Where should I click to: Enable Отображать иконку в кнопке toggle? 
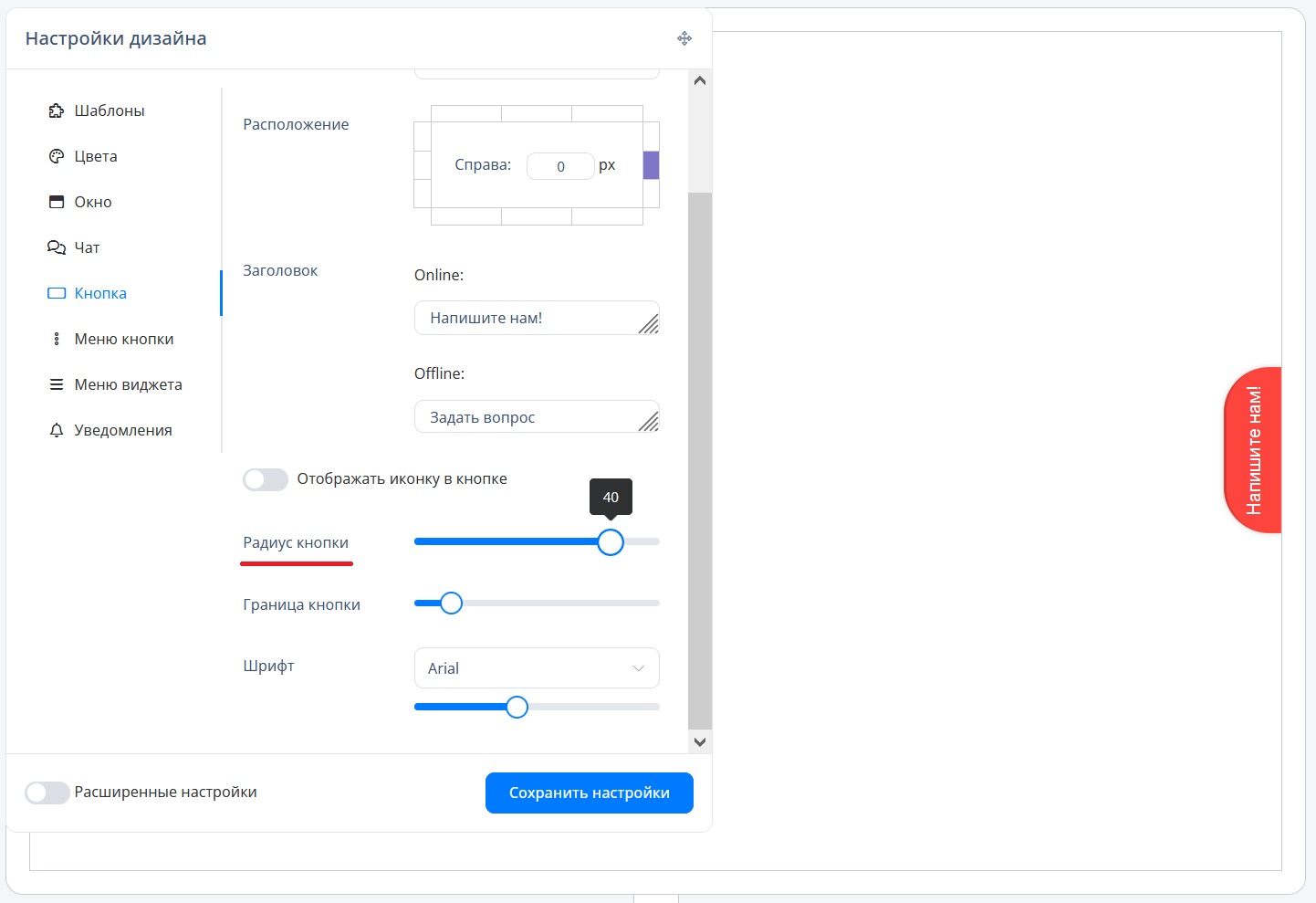click(266, 479)
